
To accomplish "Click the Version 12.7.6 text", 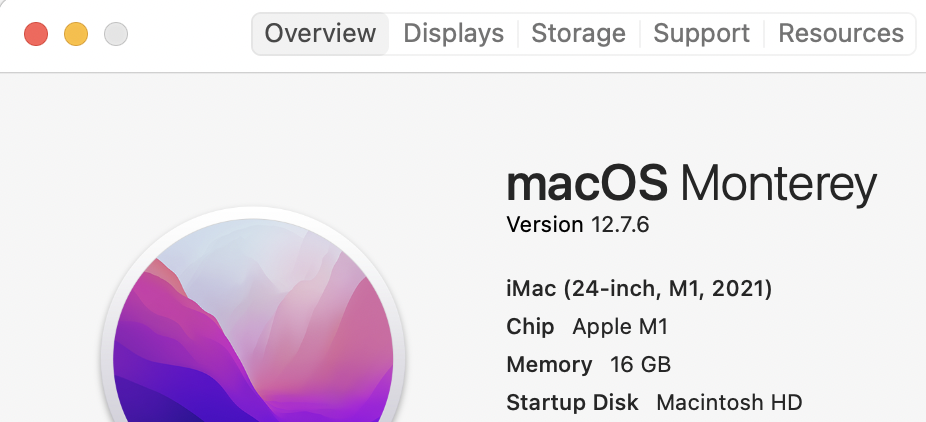I will (578, 225).
